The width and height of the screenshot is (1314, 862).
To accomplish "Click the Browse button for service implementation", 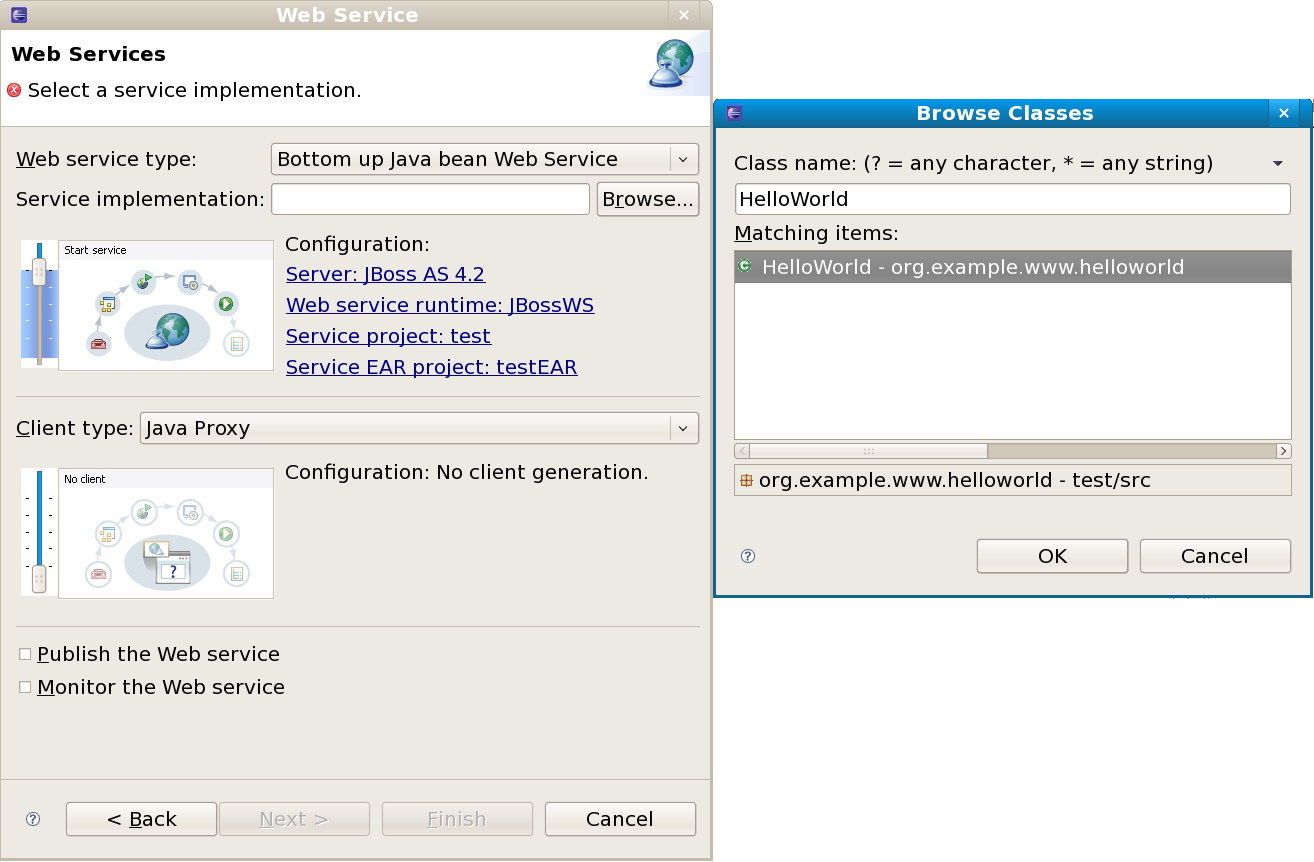I will (648, 199).
